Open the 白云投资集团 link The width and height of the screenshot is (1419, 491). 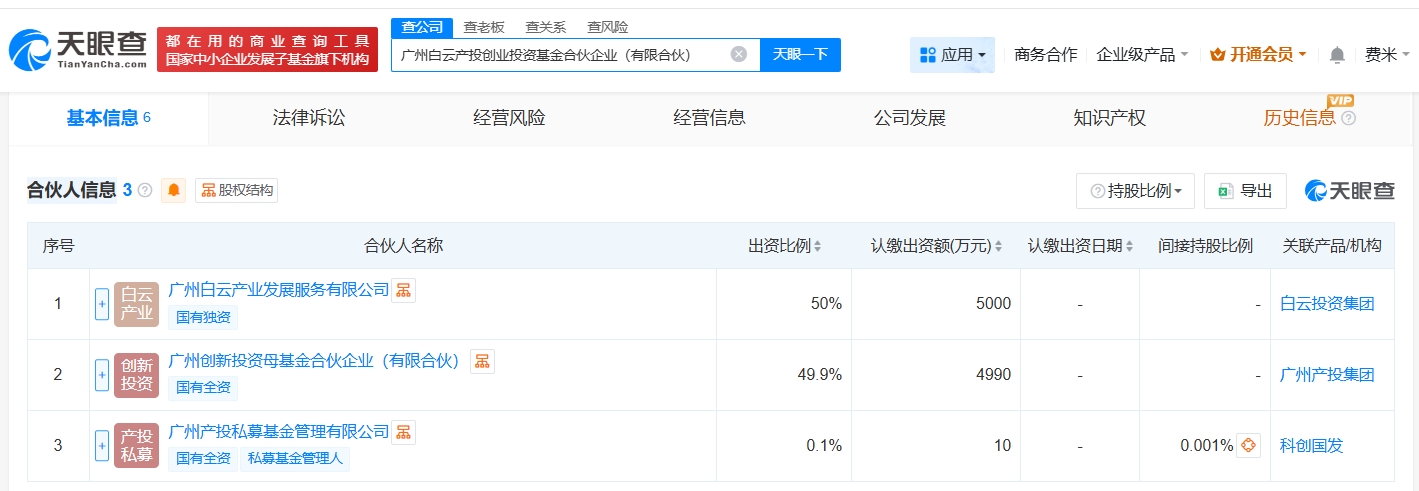click(x=1327, y=304)
